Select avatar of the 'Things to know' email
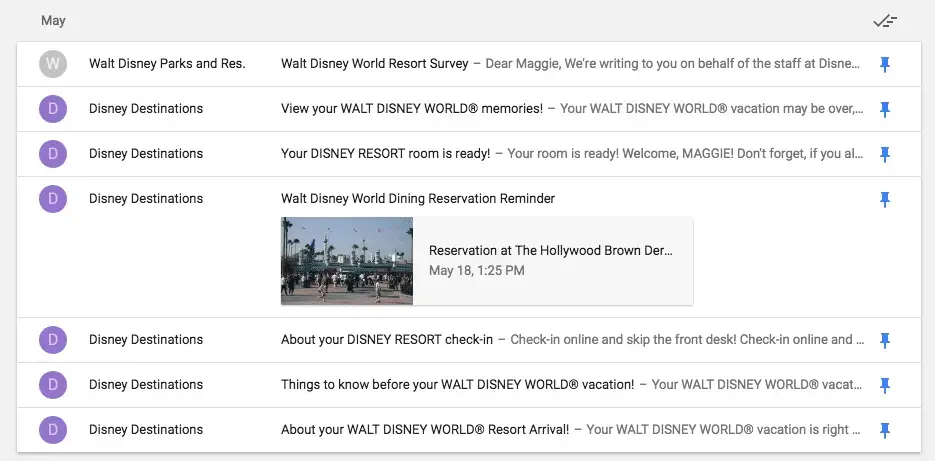This screenshot has width=935, height=461. (x=53, y=385)
